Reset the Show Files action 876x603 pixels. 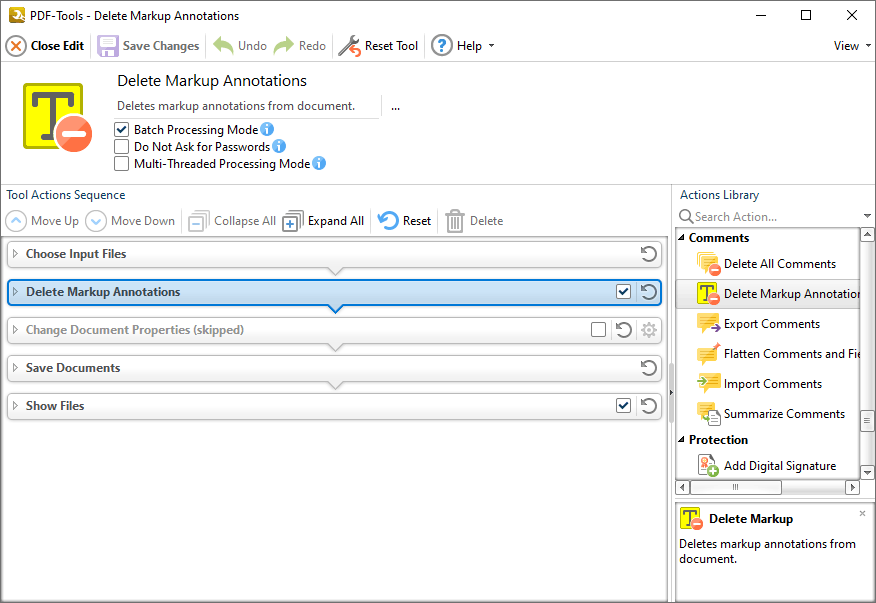pos(648,406)
